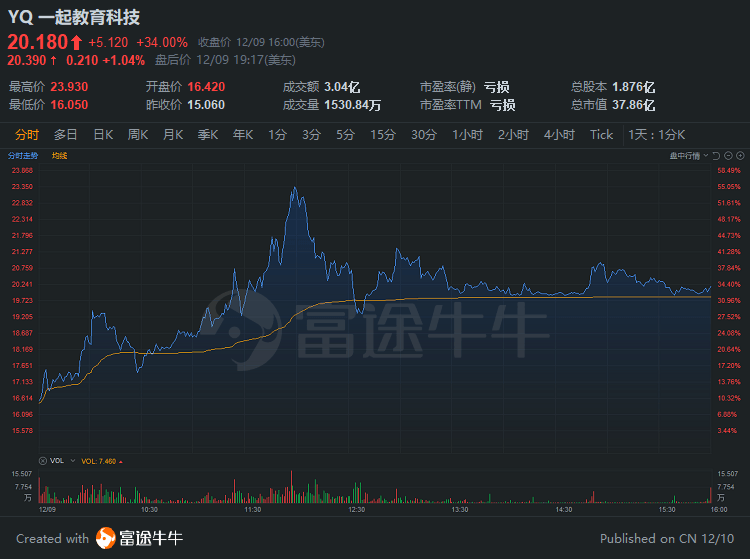Viewport: 750px width, 559px height.
Task: Switch to the 多日 tab
Action: (66, 135)
